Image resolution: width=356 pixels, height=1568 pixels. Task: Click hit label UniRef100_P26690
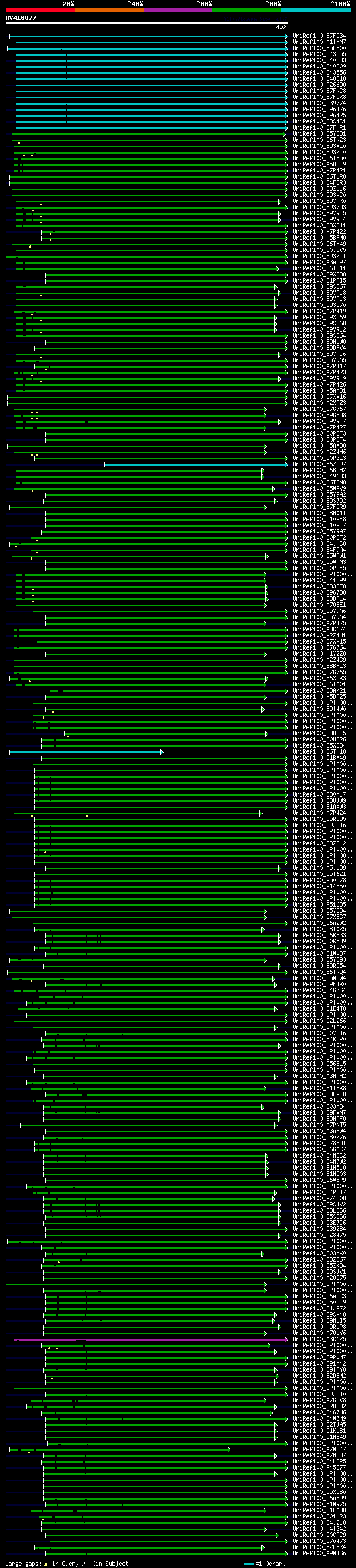pyautogui.click(x=319, y=85)
